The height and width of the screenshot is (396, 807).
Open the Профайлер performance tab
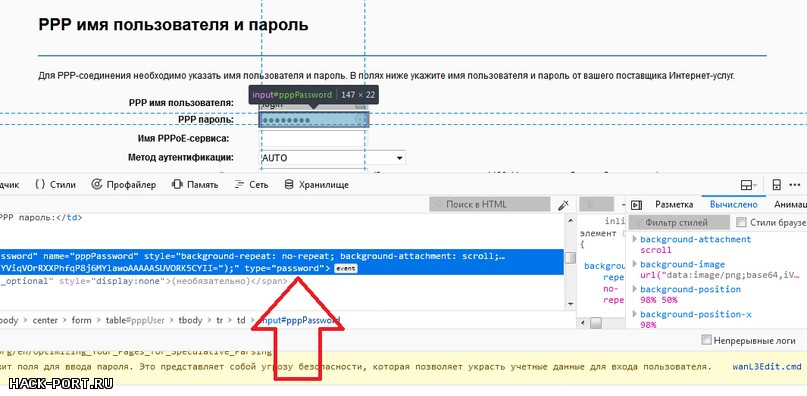[x=124, y=185]
